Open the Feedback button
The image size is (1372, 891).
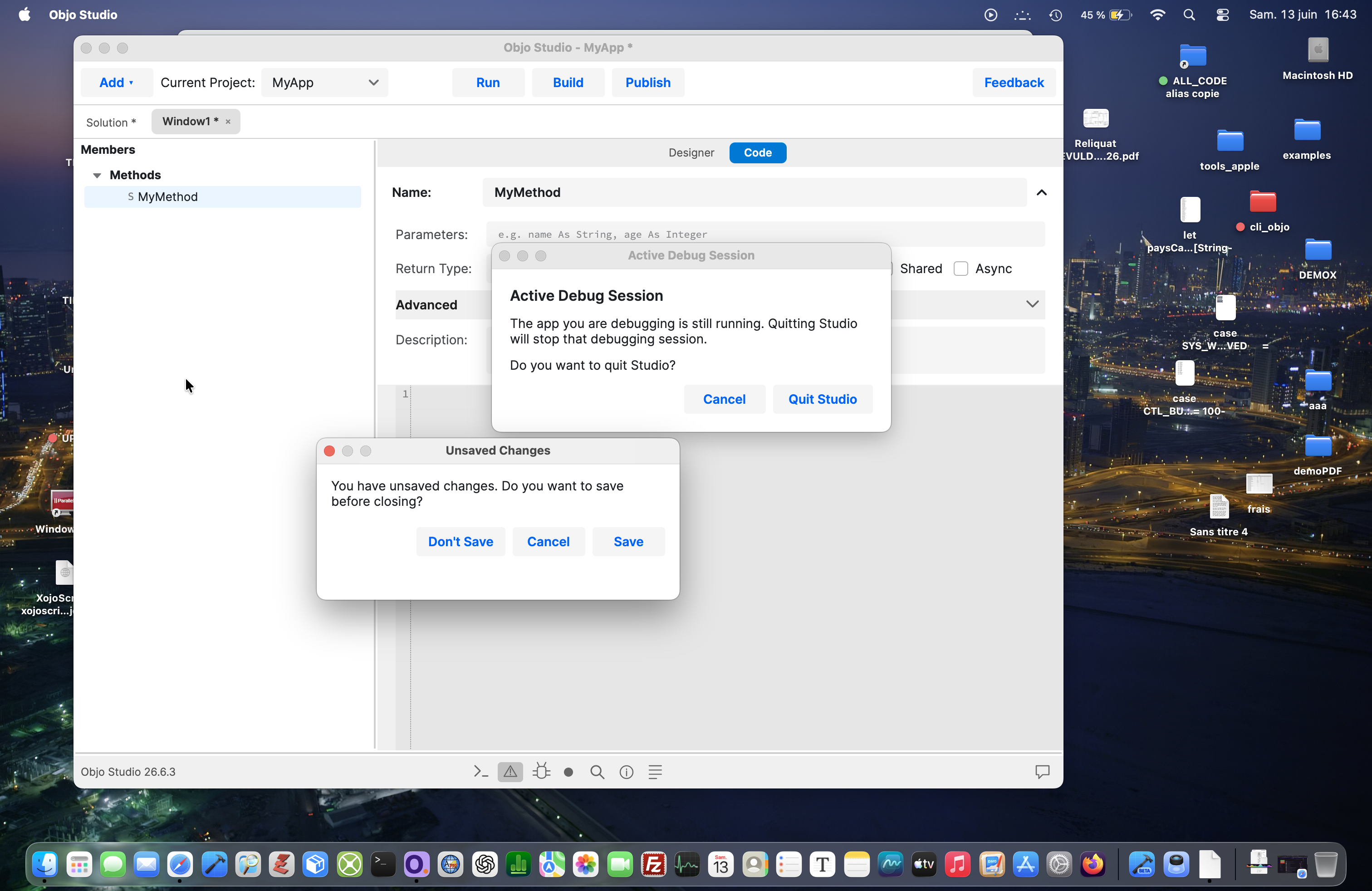(1014, 83)
